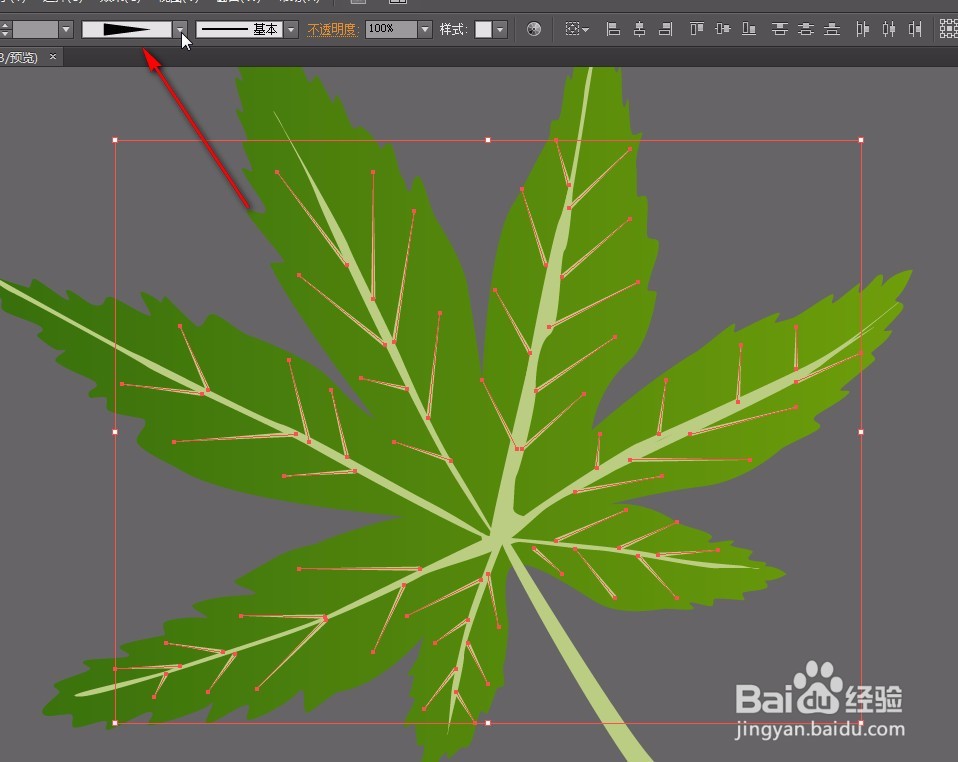Open the 基本 brush definition dropdown
958x762 pixels.
click(x=290, y=30)
